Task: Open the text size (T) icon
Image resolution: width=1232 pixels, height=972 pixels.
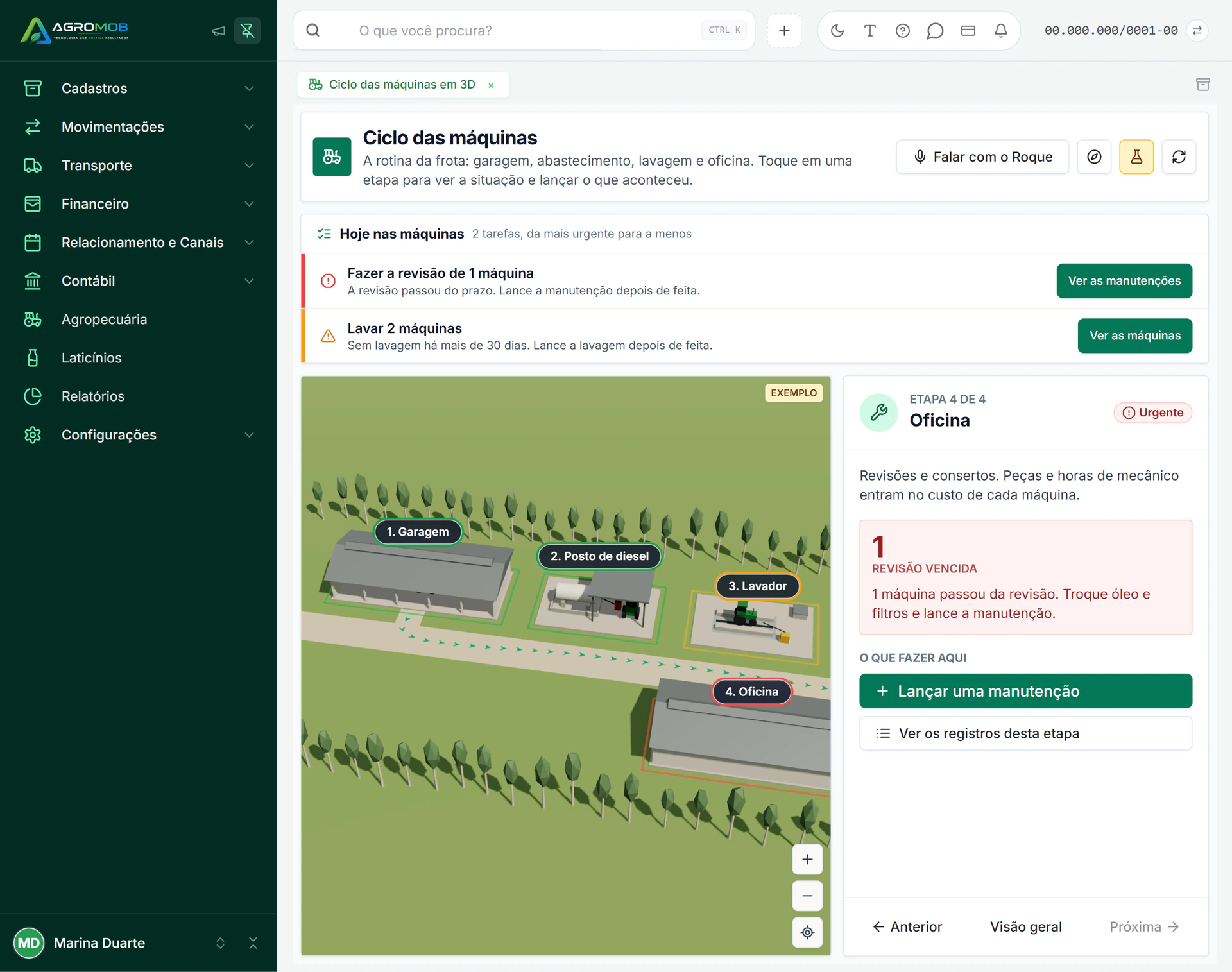Action: pyautogui.click(x=869, y=30)
